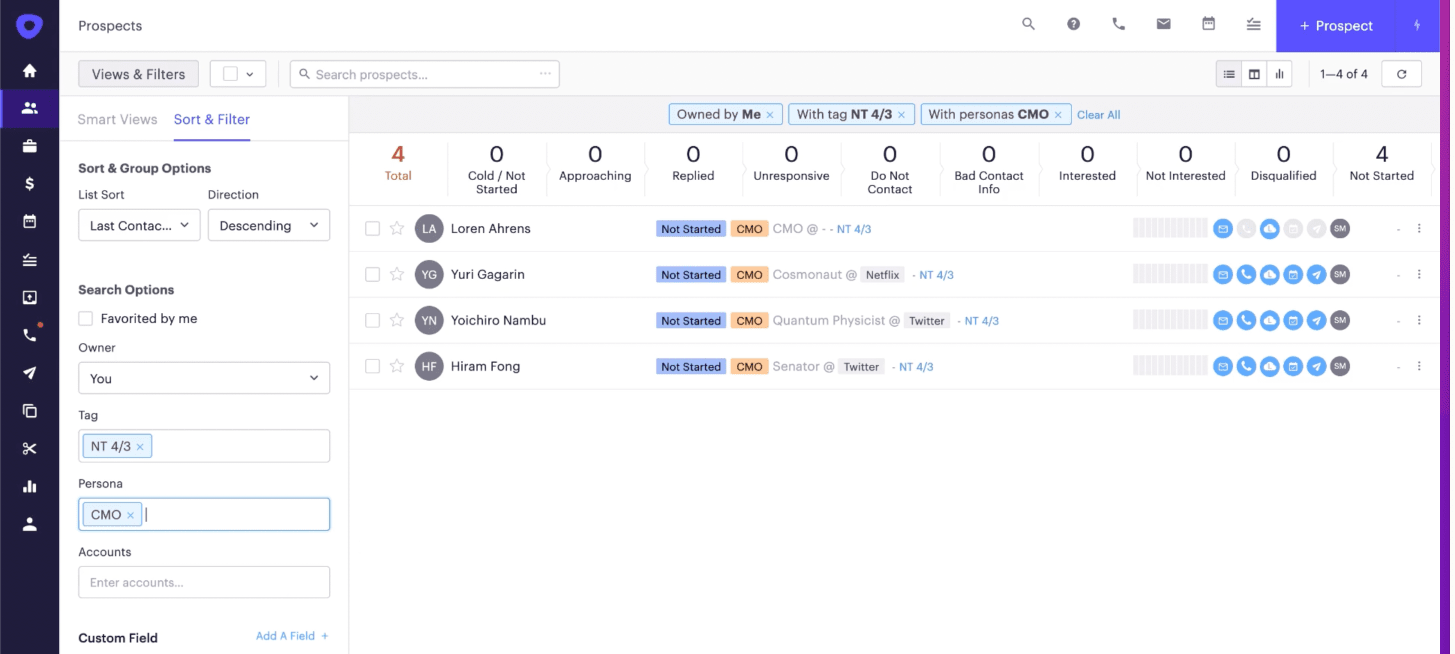The height and width of the screenshot is (654, 1455).
Task: Open the Owner dropdown showing You
Action: point(204,378)
